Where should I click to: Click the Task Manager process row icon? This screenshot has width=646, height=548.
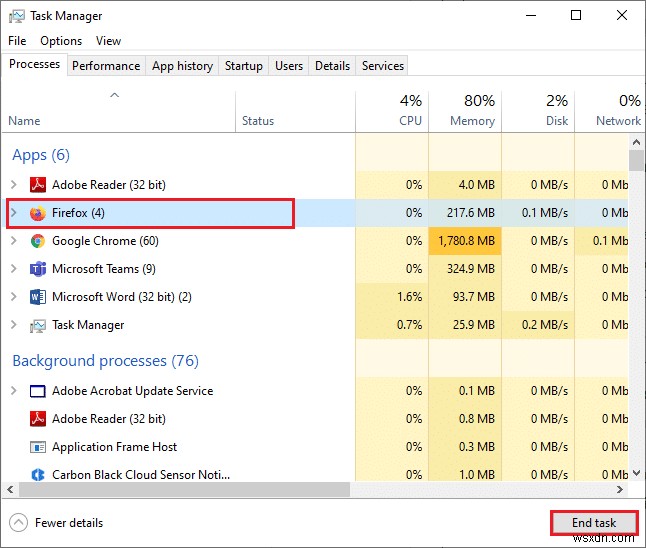(38, 326)
